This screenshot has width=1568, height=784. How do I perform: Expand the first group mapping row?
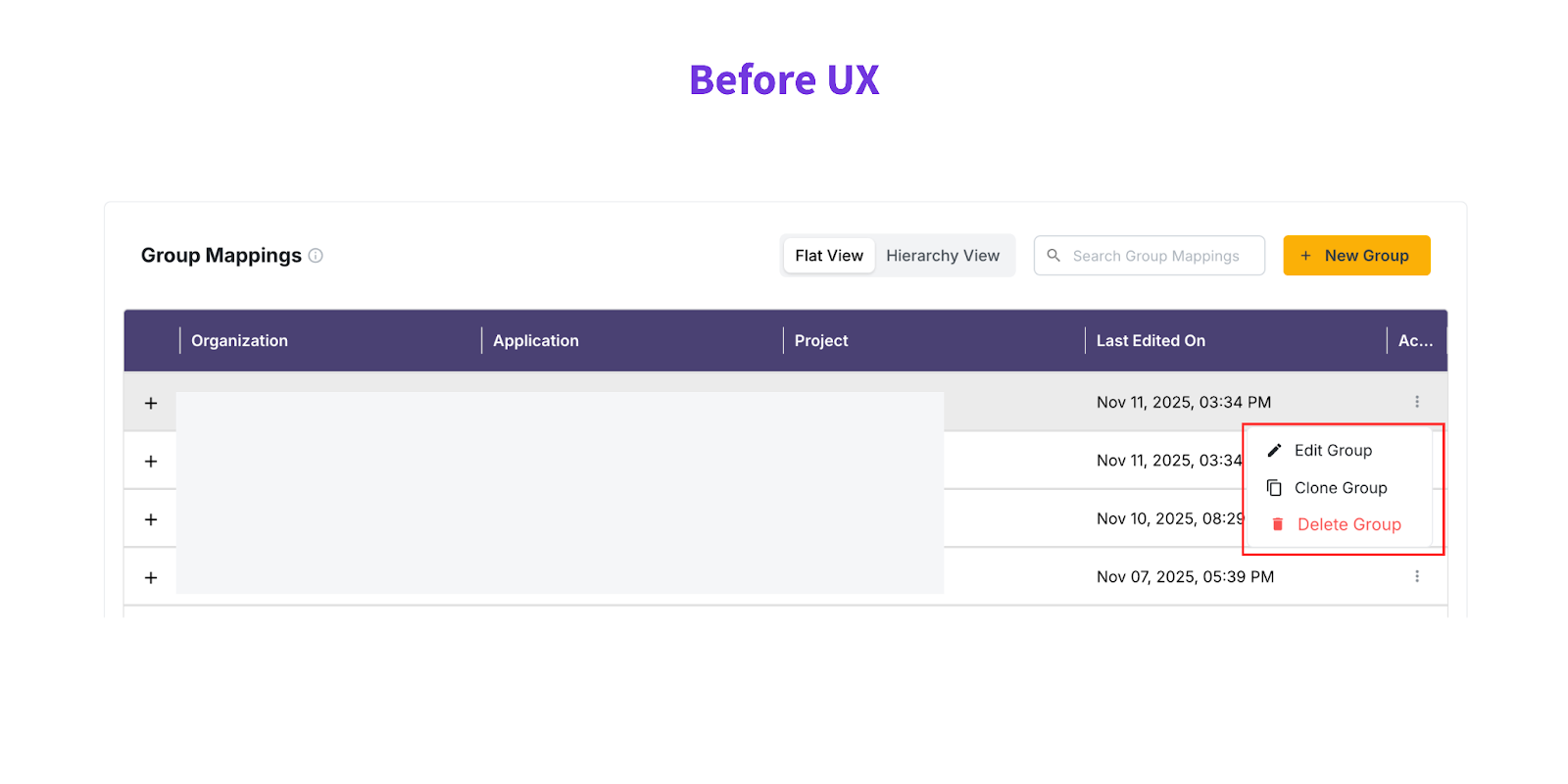151,403
